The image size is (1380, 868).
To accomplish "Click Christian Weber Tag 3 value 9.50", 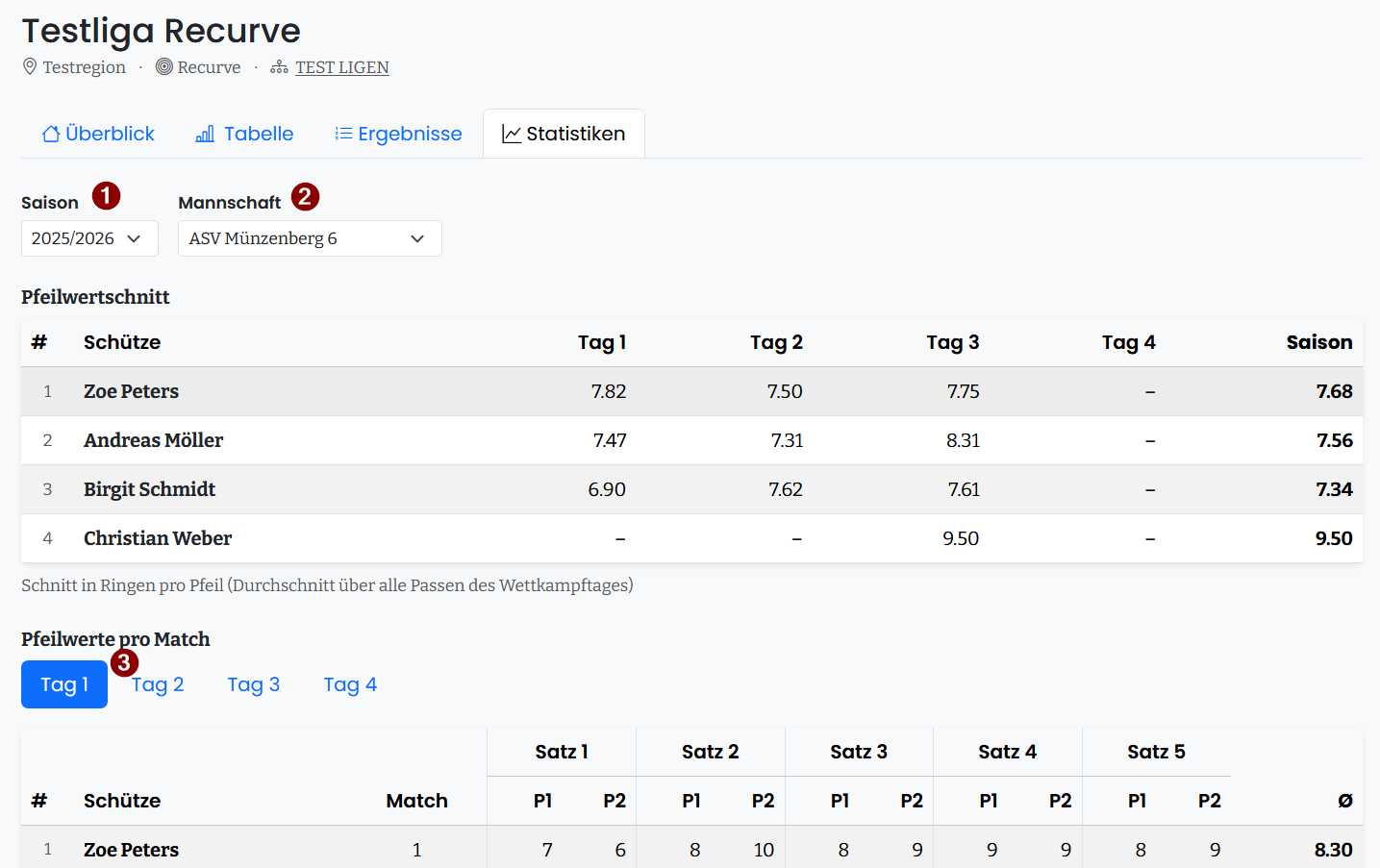I will coord(961,538).
